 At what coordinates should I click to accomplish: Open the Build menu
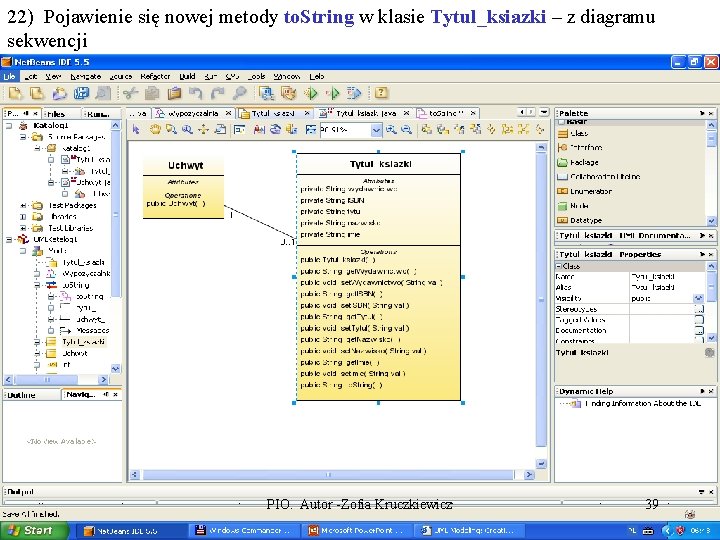pos(187,76)
